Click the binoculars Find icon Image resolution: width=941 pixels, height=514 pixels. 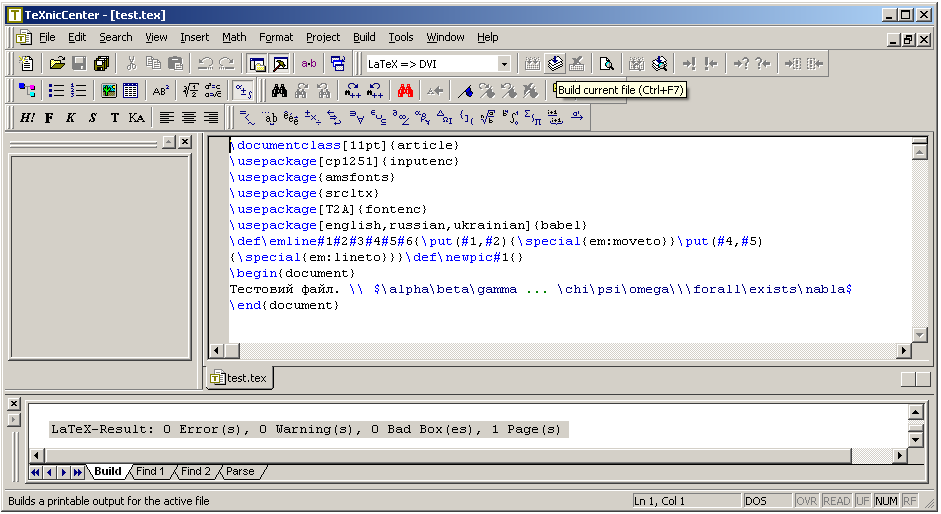tap(280, 91)
